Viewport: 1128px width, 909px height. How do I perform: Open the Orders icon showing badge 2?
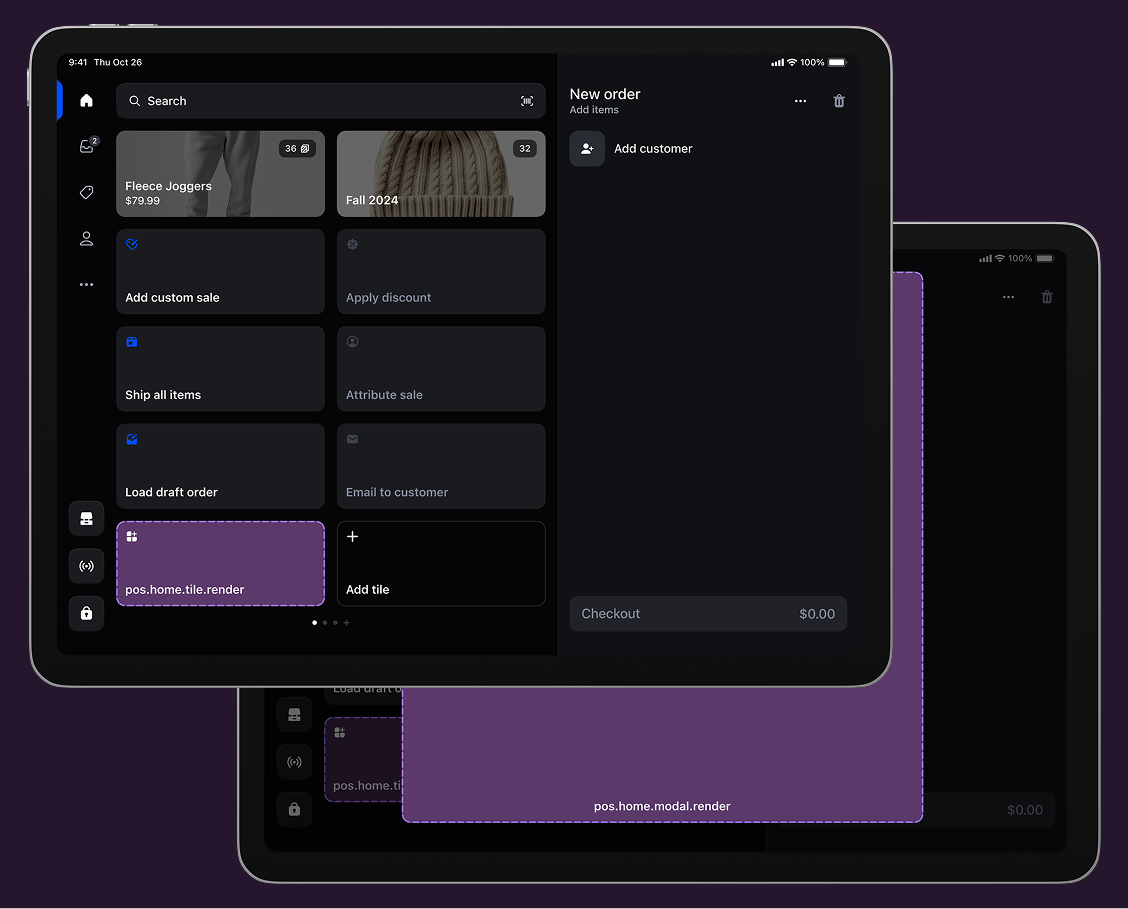pyautogui.click(x=86, y=146)
